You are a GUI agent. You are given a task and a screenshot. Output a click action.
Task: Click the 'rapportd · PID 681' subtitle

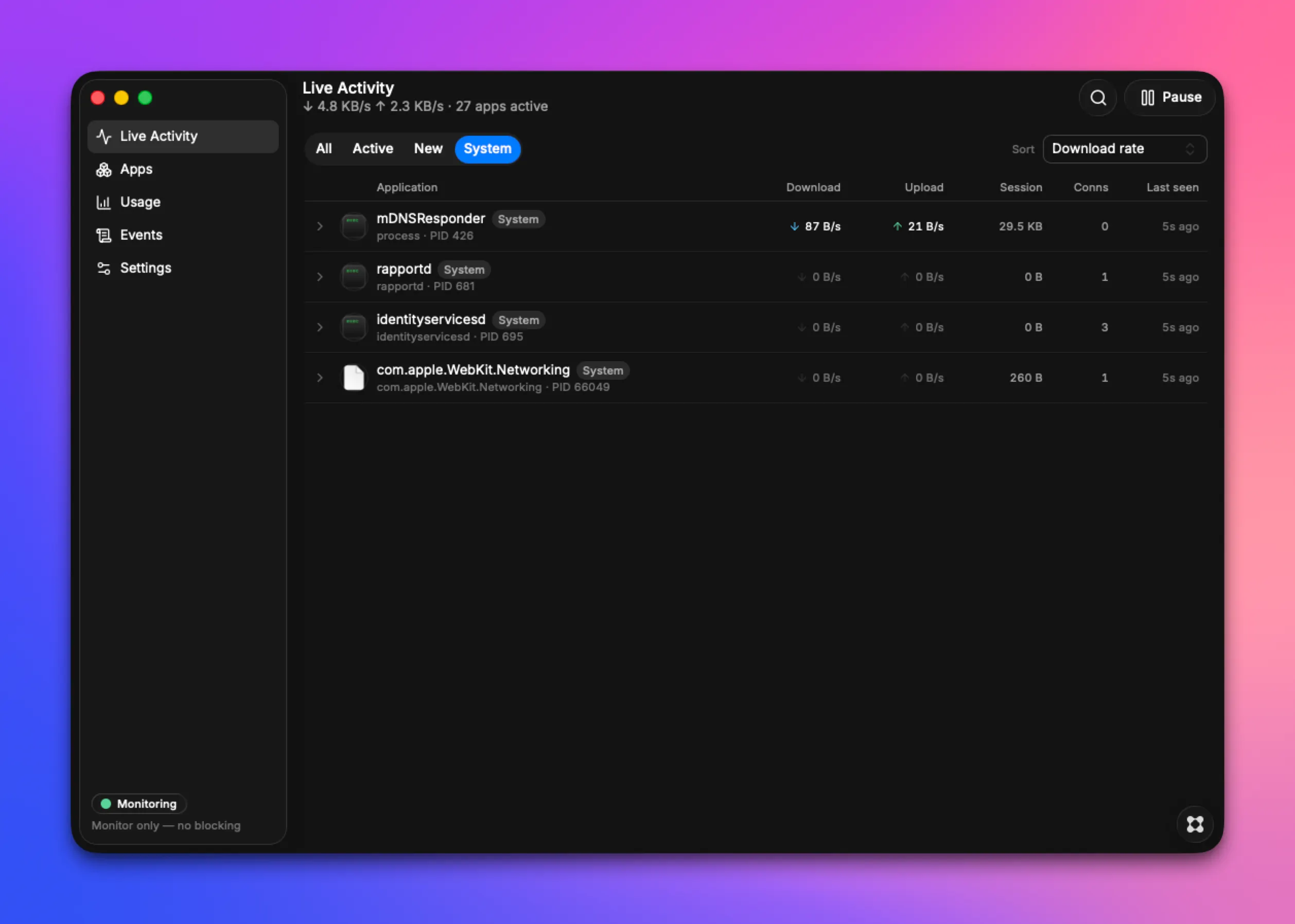[x=426, y=287]
